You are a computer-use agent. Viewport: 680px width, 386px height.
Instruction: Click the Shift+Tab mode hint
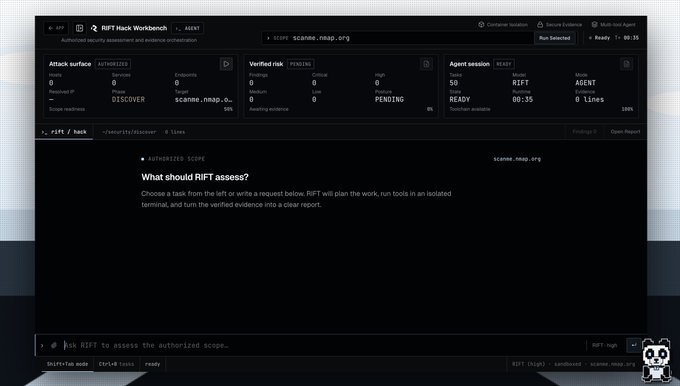(67, 364)
